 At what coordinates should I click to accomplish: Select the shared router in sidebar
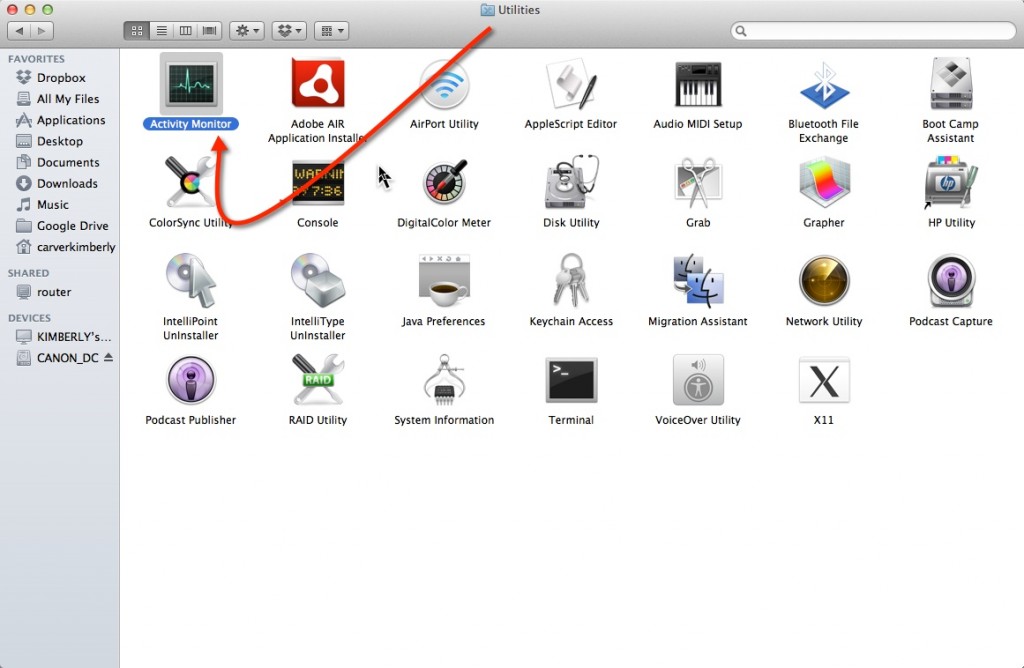pos(59,292)
